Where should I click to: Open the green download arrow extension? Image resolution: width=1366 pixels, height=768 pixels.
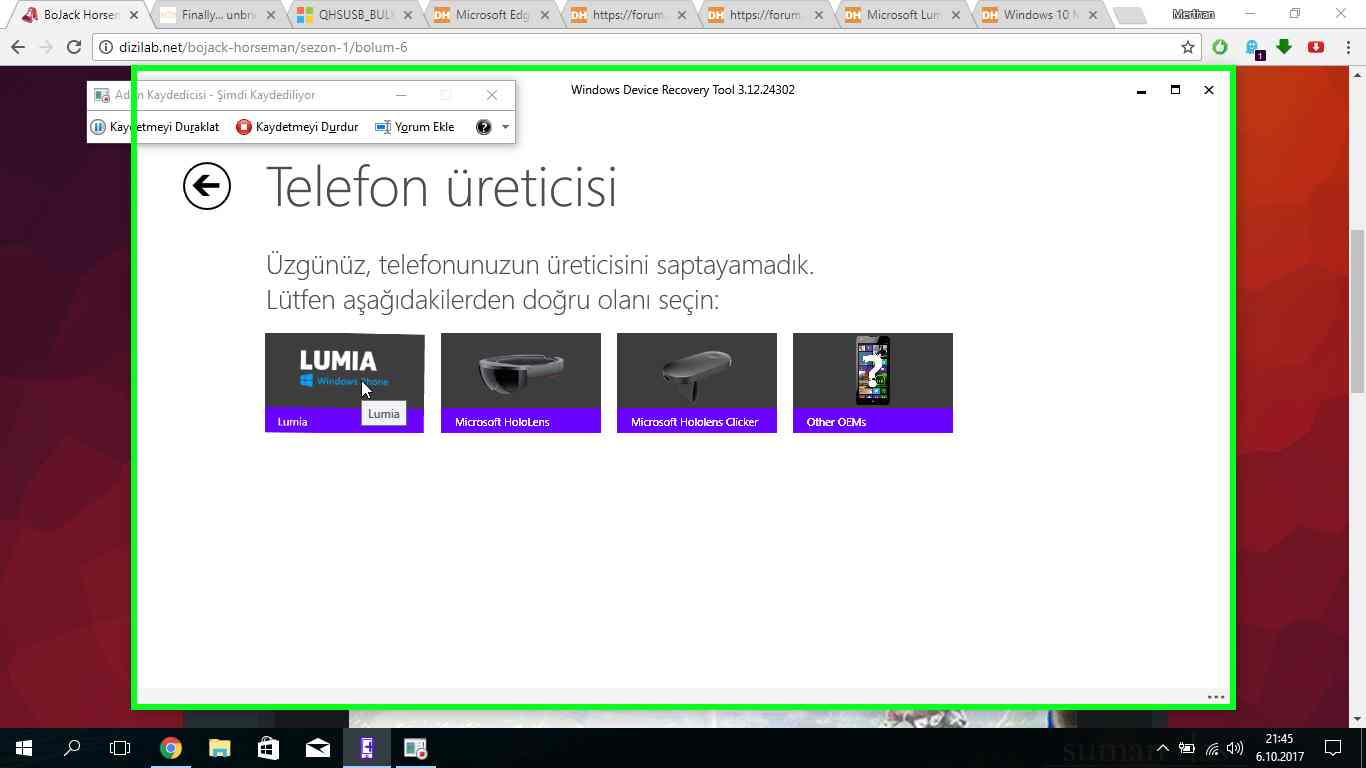click(1285, 47)
